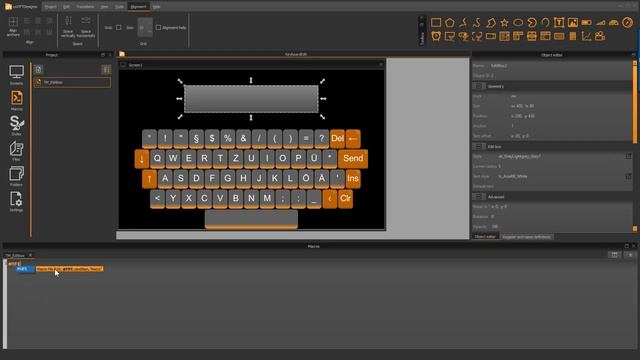Collapse the Geometry section
640x360 pixels.
tap(479, 86)
